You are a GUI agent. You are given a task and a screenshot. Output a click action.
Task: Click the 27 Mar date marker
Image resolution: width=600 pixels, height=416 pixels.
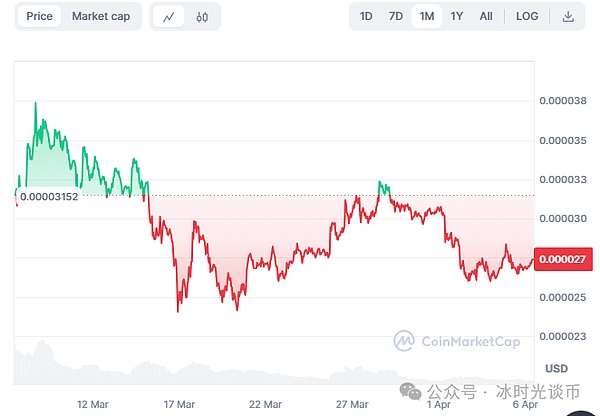point(352,404)
